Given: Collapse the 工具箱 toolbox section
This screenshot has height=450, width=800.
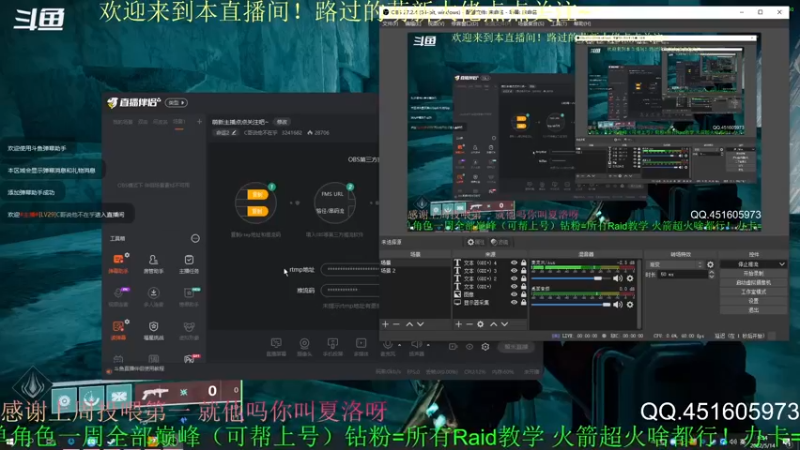Looking at the screenshot, I should pyautogui.click(x=195, y=238).
